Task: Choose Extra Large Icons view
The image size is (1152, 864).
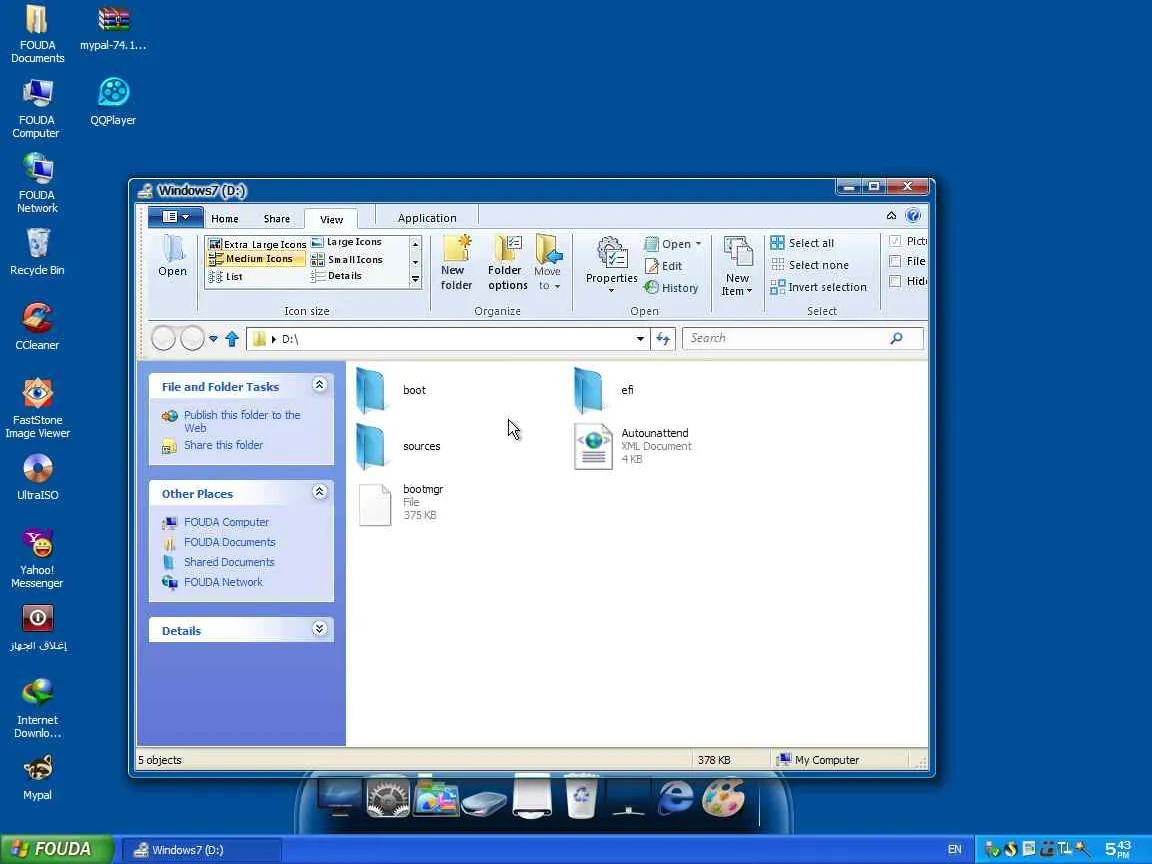Action: tap(257, 244)
